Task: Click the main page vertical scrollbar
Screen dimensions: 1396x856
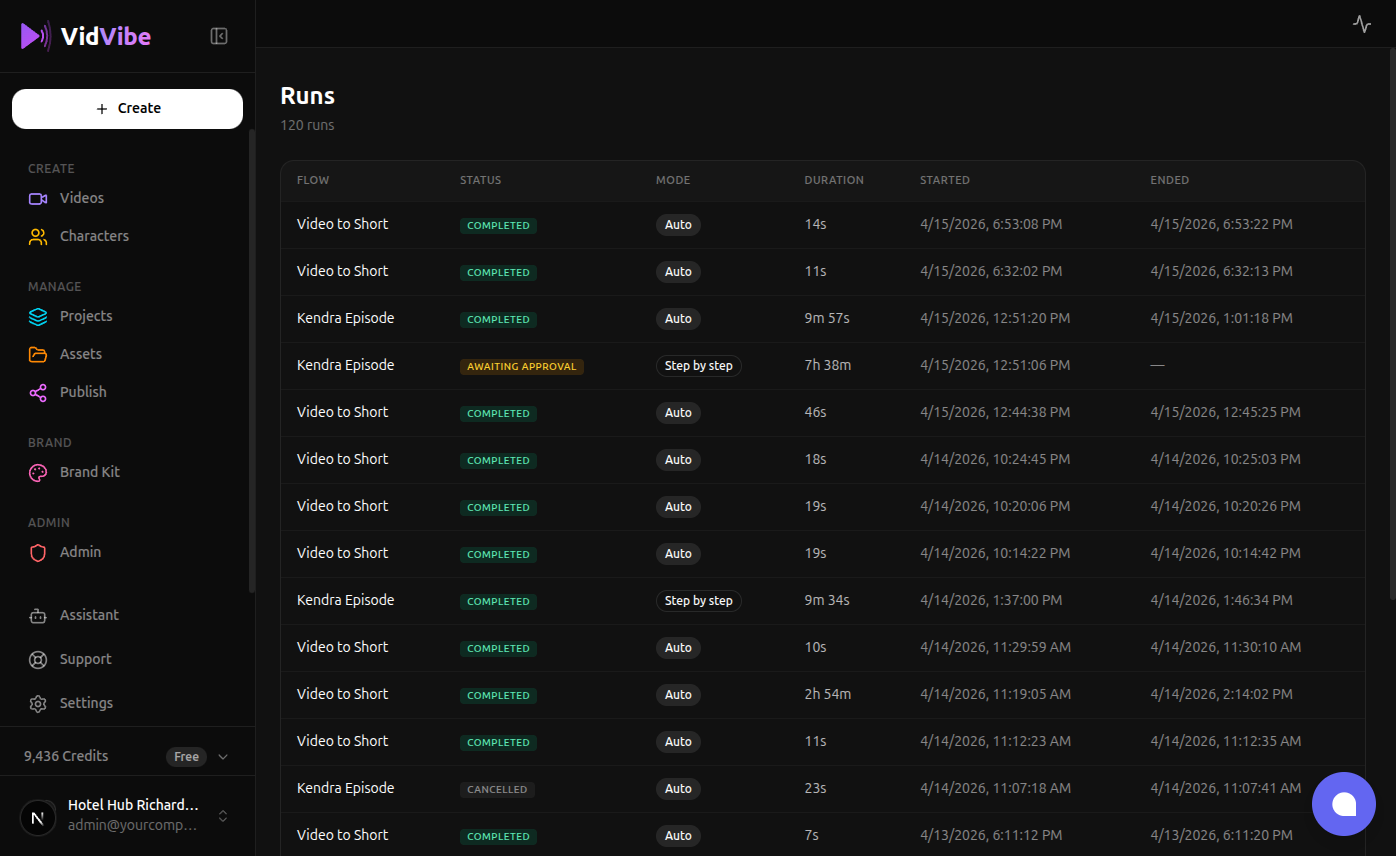Action: (x=1391, y=325)
